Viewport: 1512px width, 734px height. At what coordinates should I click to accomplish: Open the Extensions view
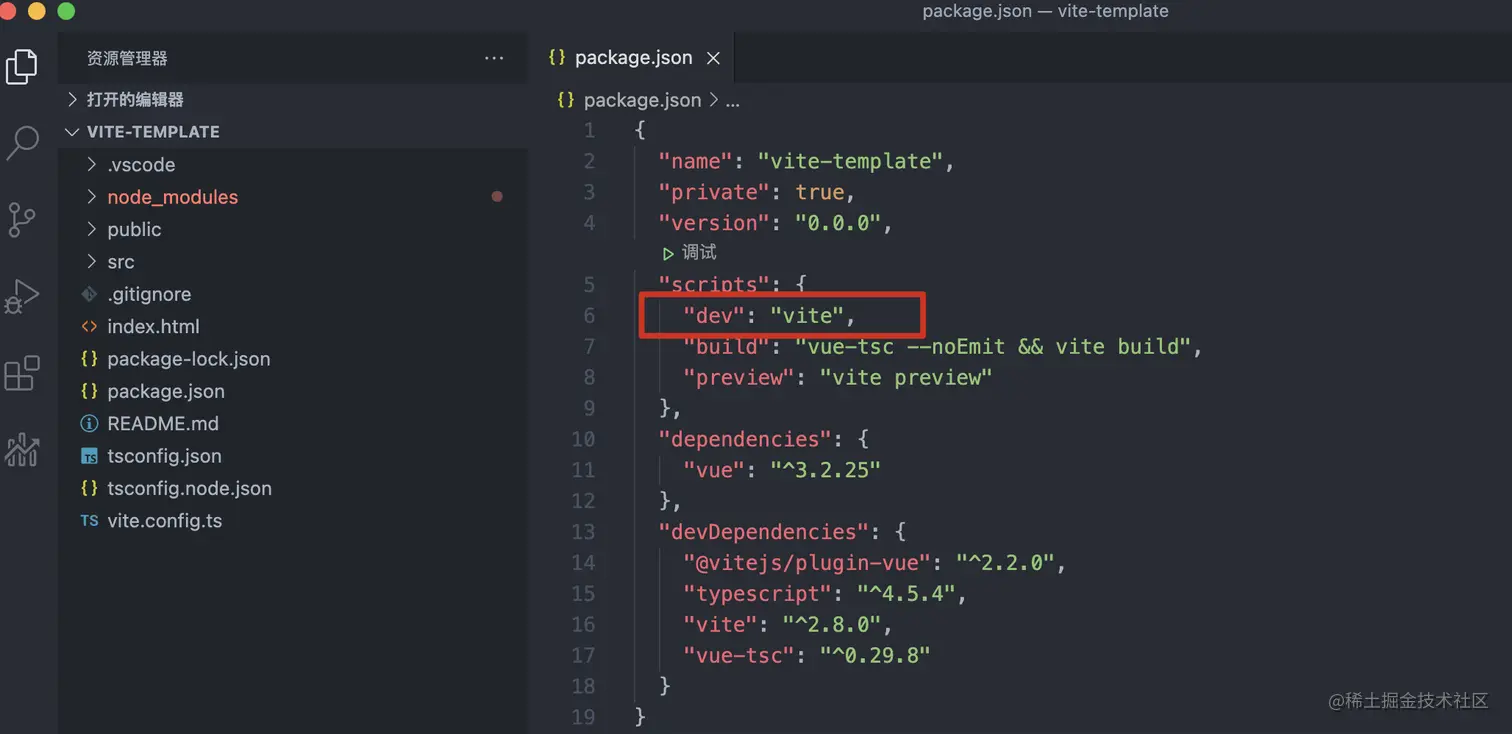pyautogui.click(x=22, y=373)
